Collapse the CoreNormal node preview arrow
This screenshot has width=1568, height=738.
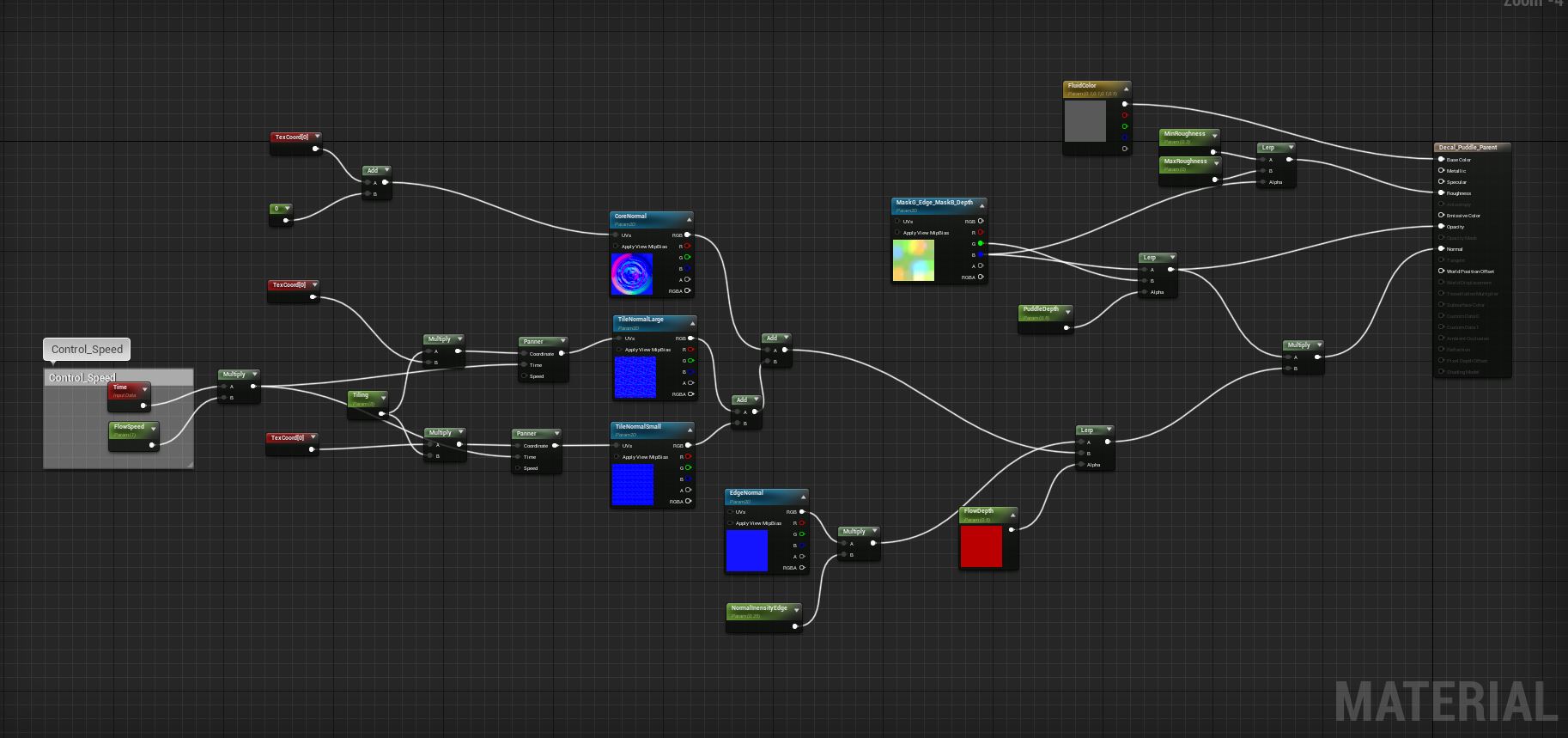pyautogui.click(x=689, y=219)
